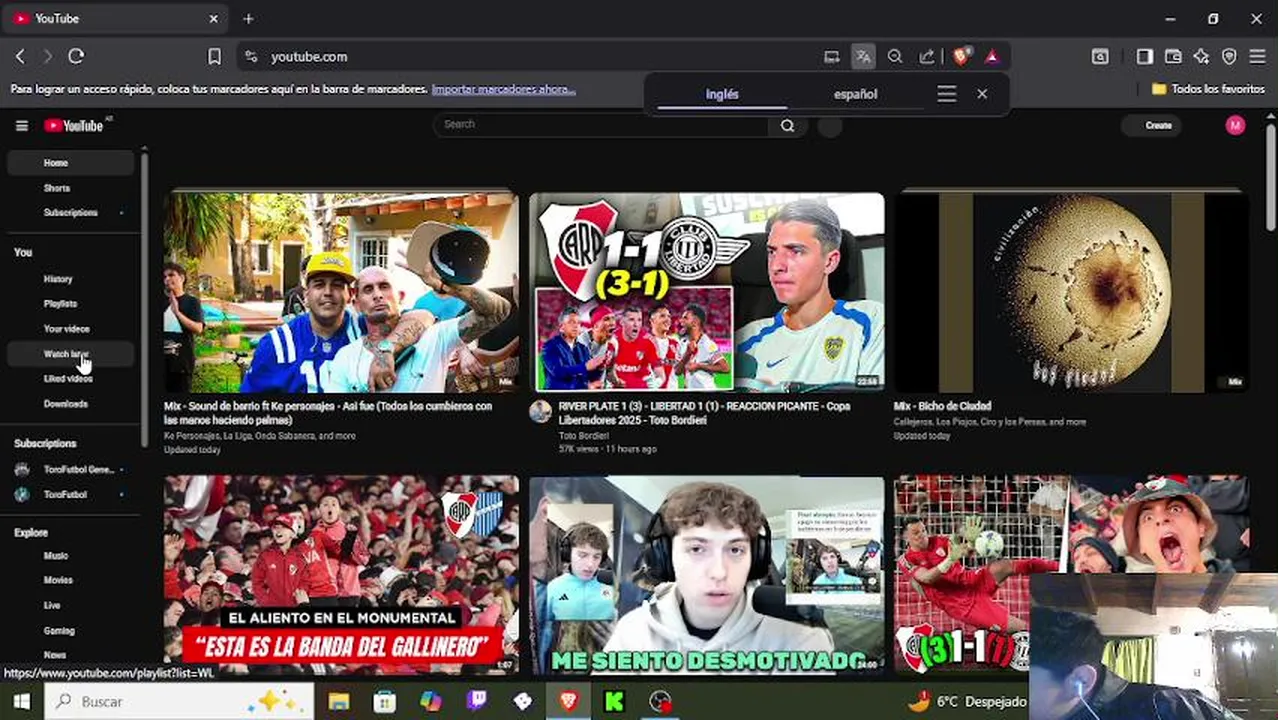Open Playlists in sidebar
This screenshot has height=720, width=1278.
tap(70, 304)
